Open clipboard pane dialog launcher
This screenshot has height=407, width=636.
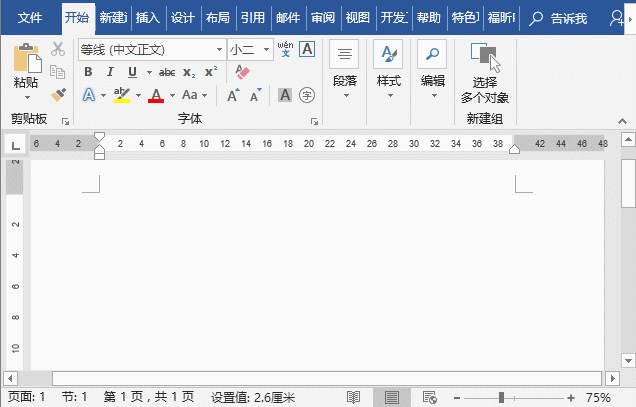pos(65,121)
